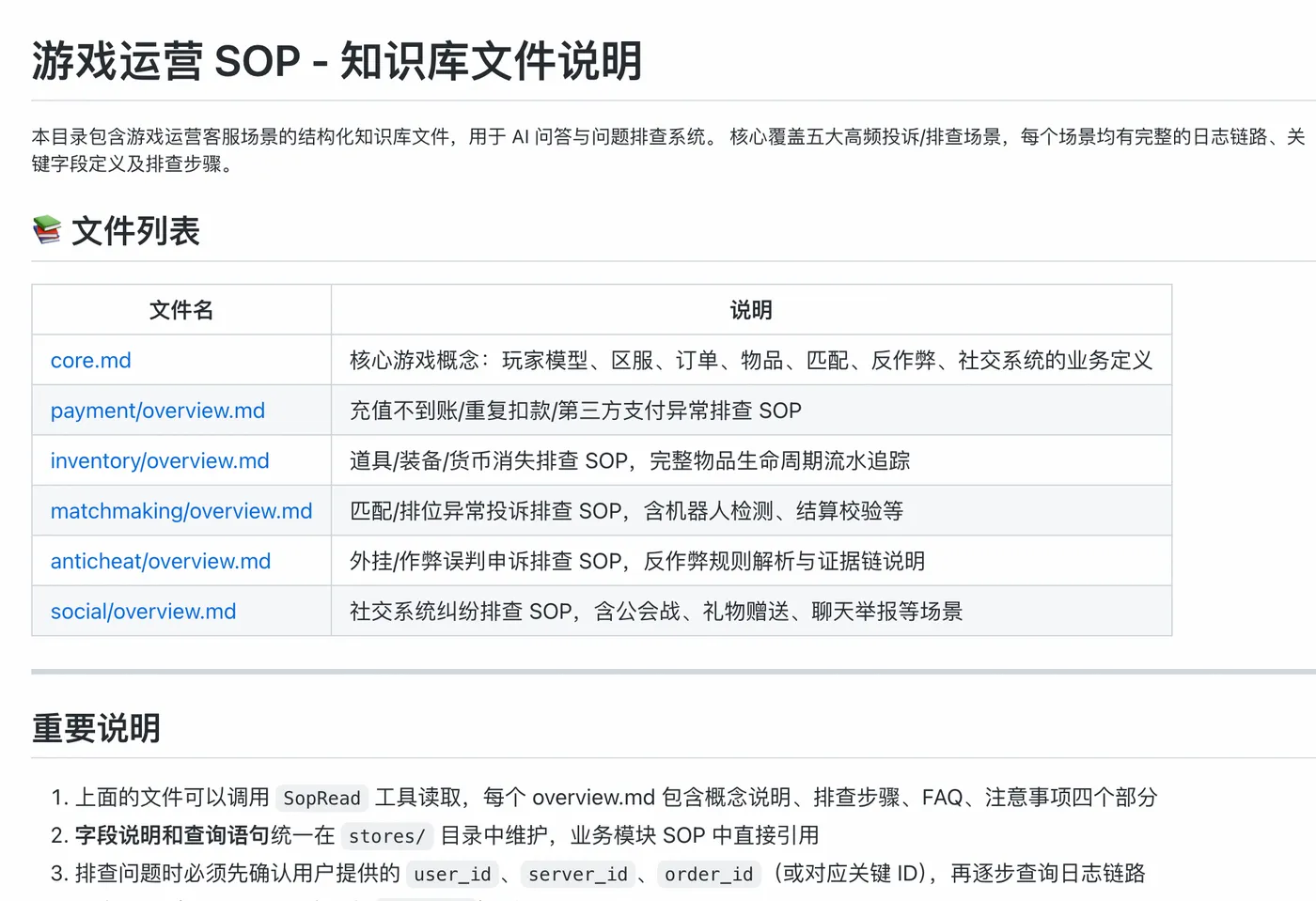The width and height of the screenshot is (1316, 901).
Task: Click the order_id inline code label
Action: coord(709,875)
